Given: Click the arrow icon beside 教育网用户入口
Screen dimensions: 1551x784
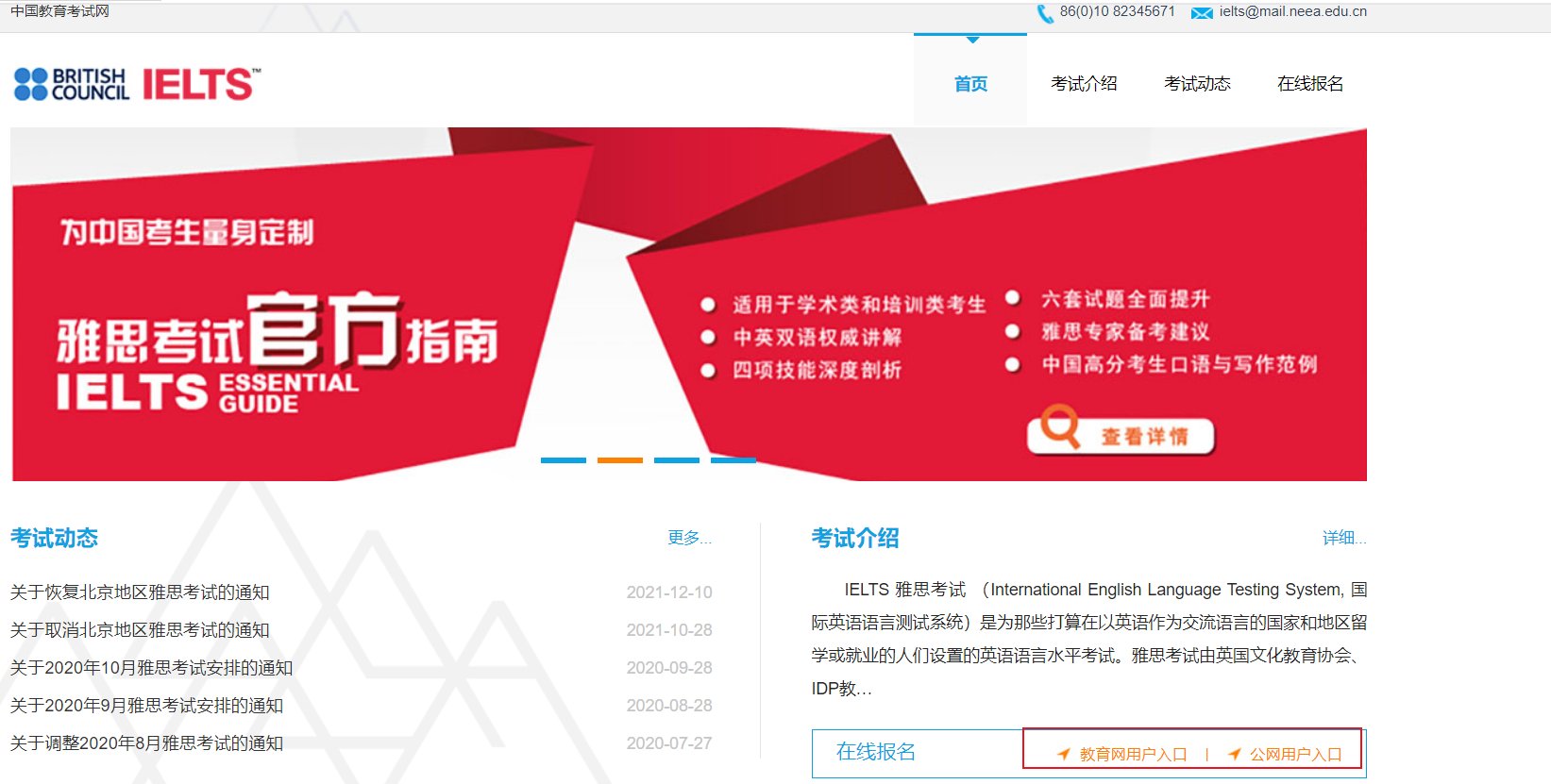Looking at the screenshot, I should tap(1064, 754).
